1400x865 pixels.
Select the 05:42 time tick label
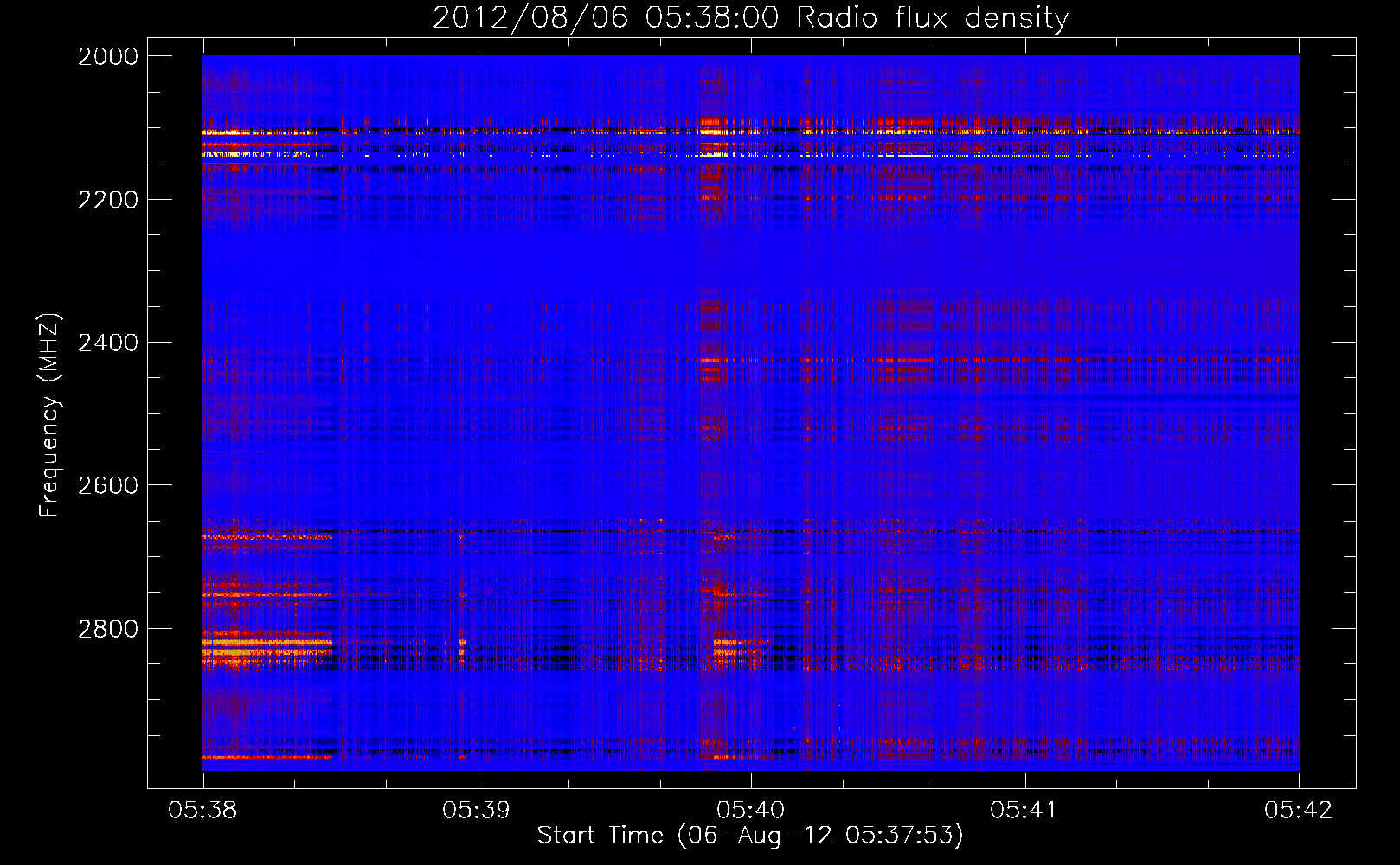[x=1299, y=810]
